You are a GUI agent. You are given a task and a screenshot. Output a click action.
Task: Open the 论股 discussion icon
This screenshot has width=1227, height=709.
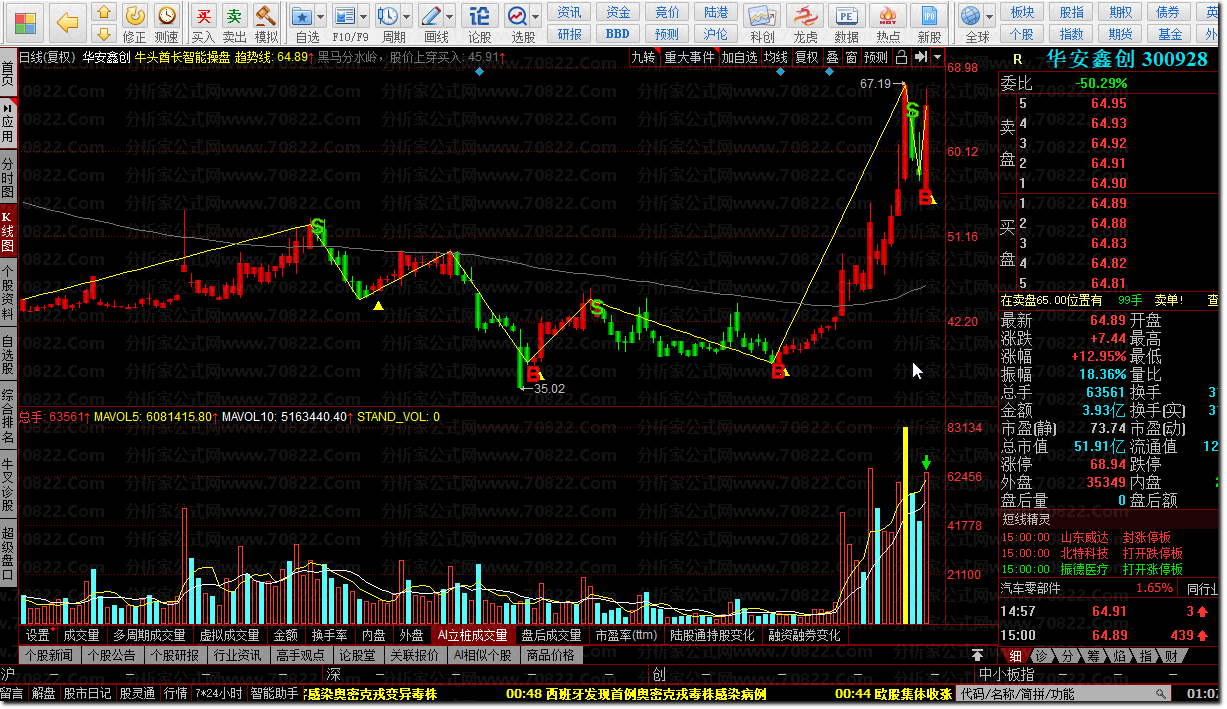(480, 23)
